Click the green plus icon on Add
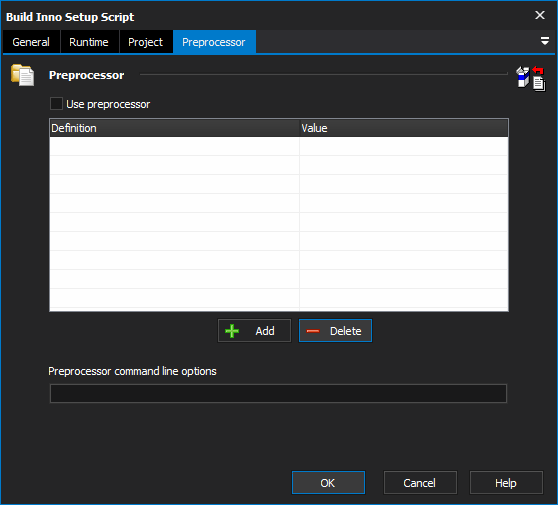 point(232,331)
